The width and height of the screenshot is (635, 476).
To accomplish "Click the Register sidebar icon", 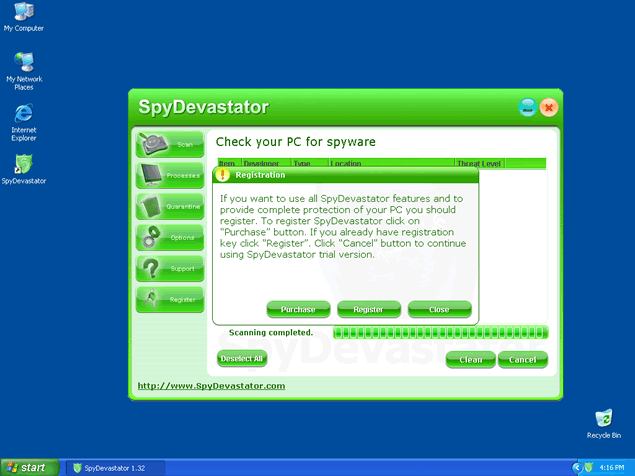I will [x=170, y=299].
